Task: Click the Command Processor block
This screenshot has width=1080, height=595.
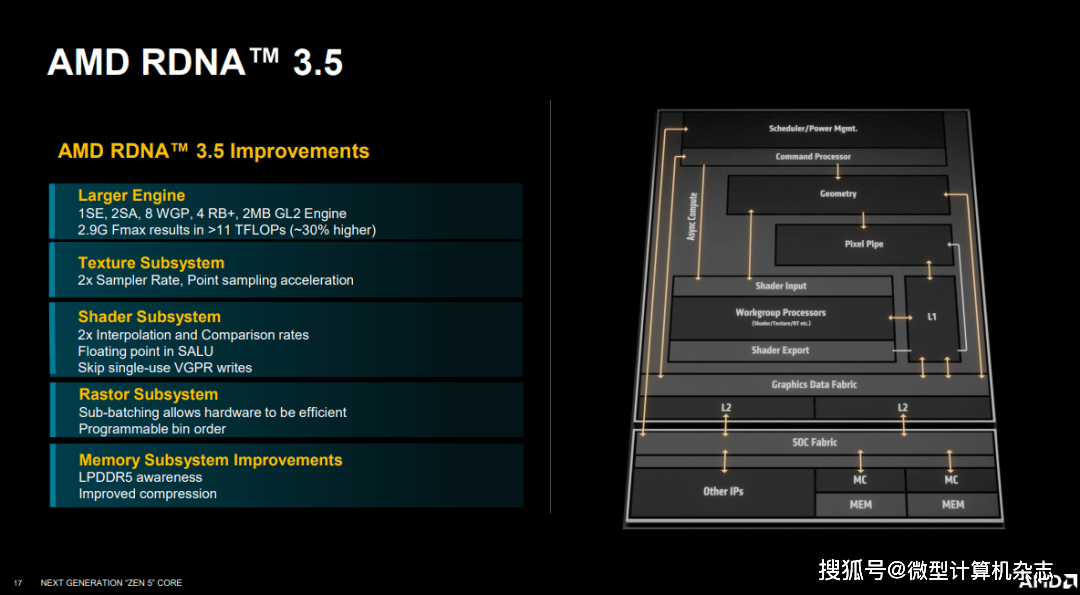Action: (813, 157)
